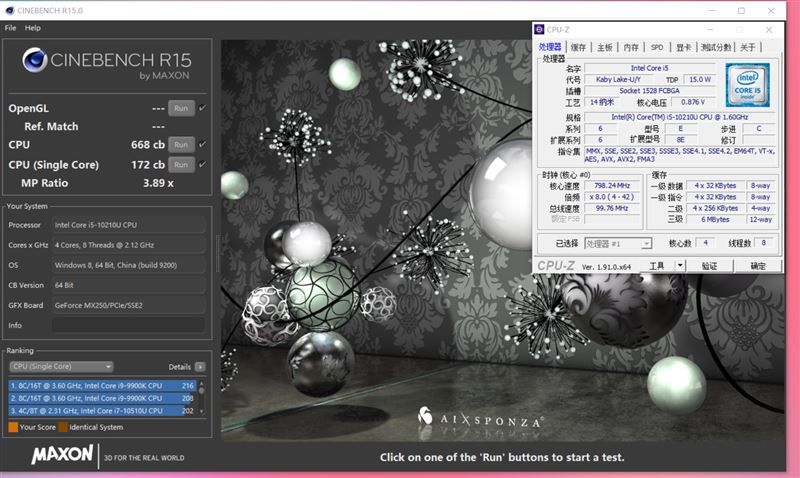The image size is (800, 478).
Task: Switch to the 测试分数 tab in CPU-Z
Action: (716, 47)
